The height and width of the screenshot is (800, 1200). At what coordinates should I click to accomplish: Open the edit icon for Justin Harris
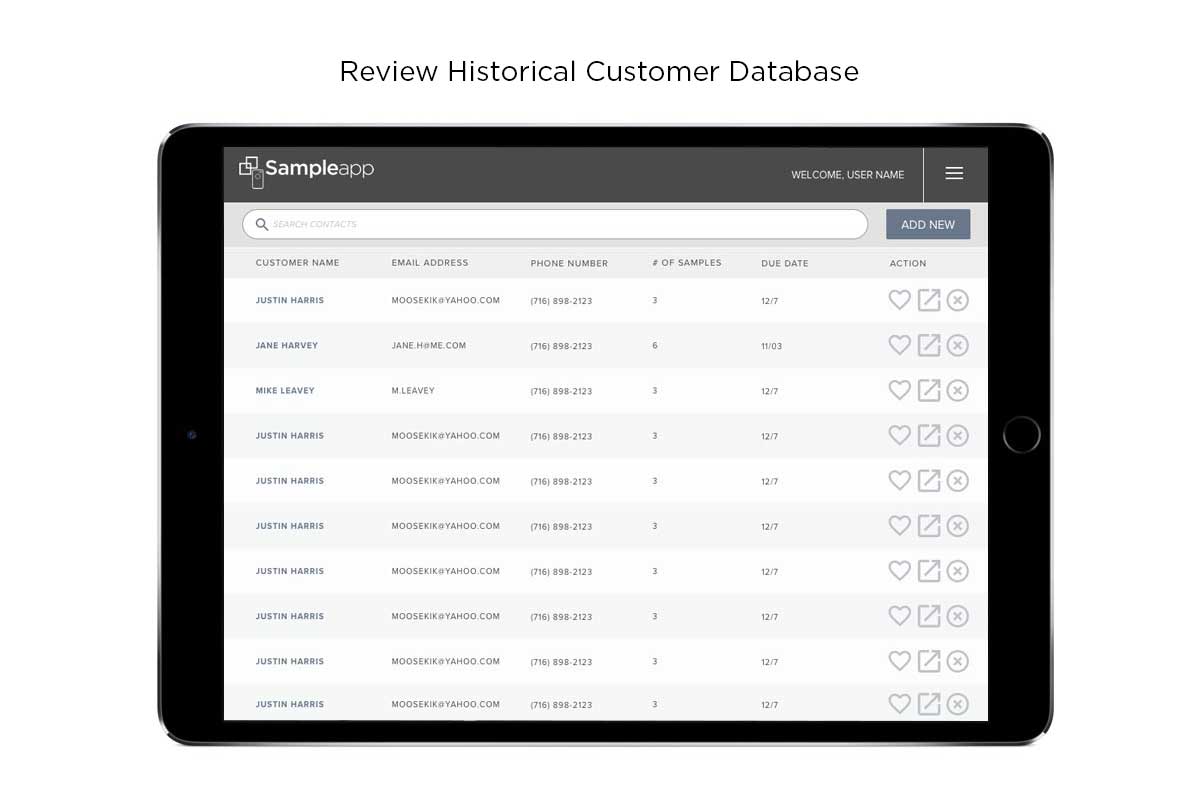click(x=928, y=300)
